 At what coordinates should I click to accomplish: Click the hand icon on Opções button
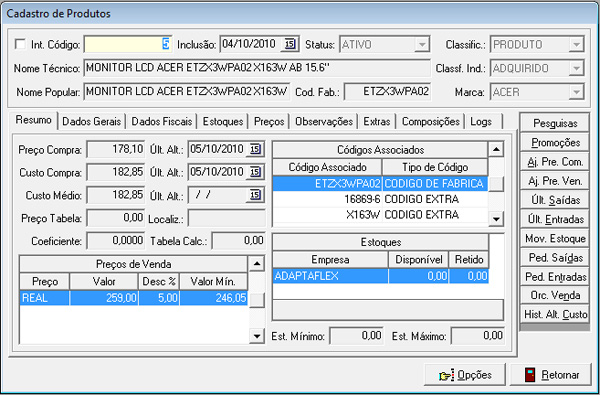tap(447, 375)
